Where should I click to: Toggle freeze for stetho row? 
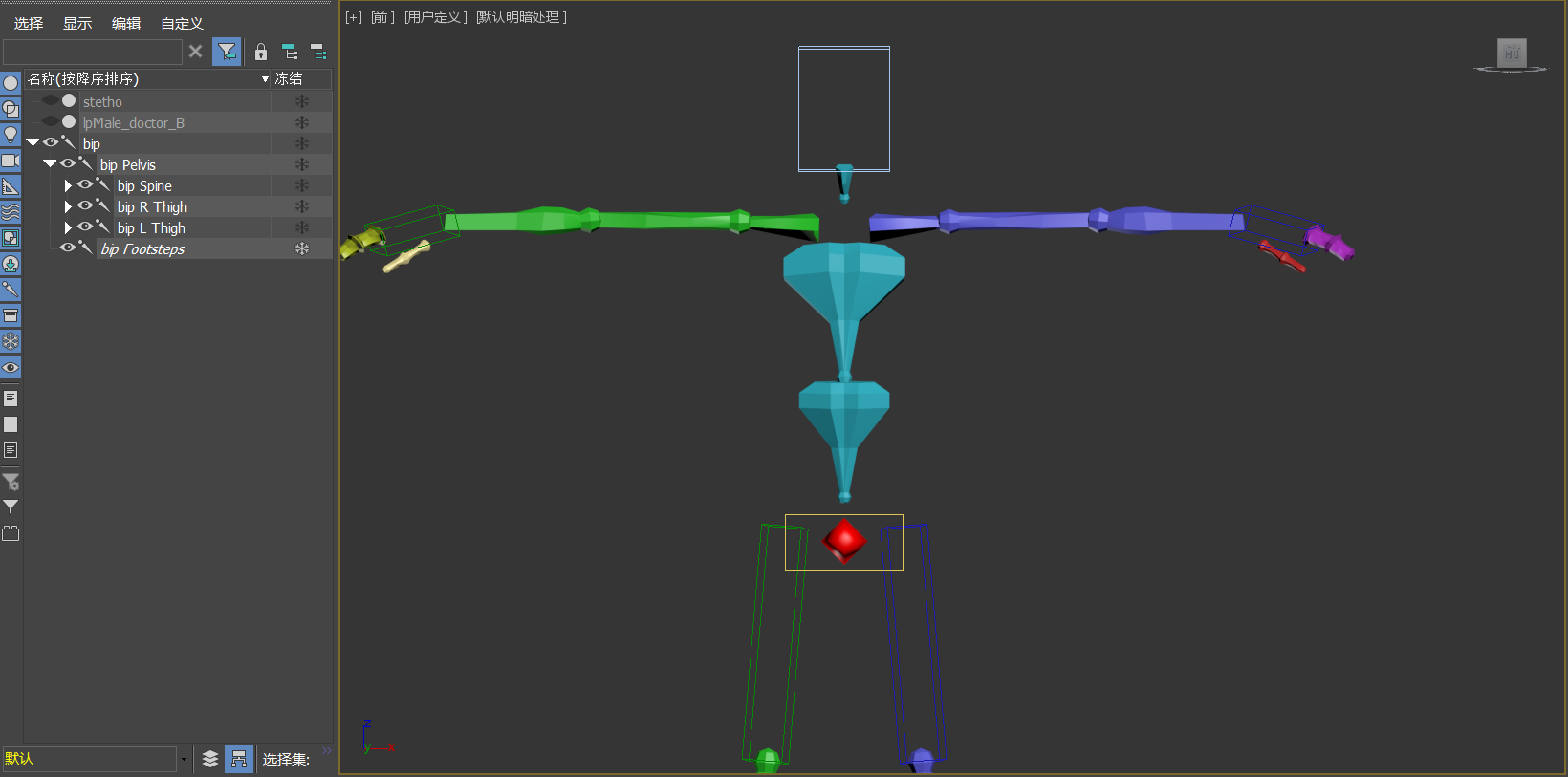click(302, 101)
